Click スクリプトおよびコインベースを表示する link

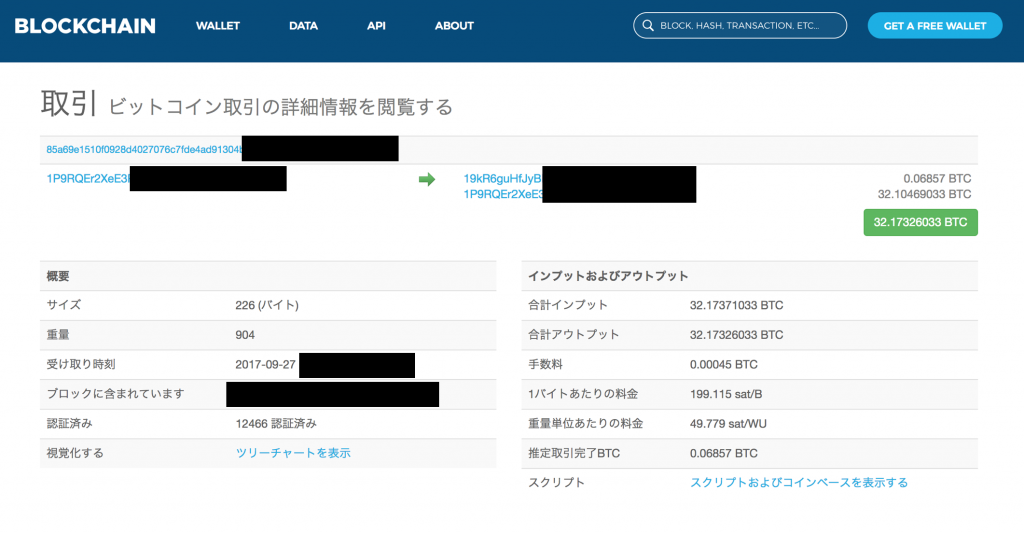(x=799, y=483)
